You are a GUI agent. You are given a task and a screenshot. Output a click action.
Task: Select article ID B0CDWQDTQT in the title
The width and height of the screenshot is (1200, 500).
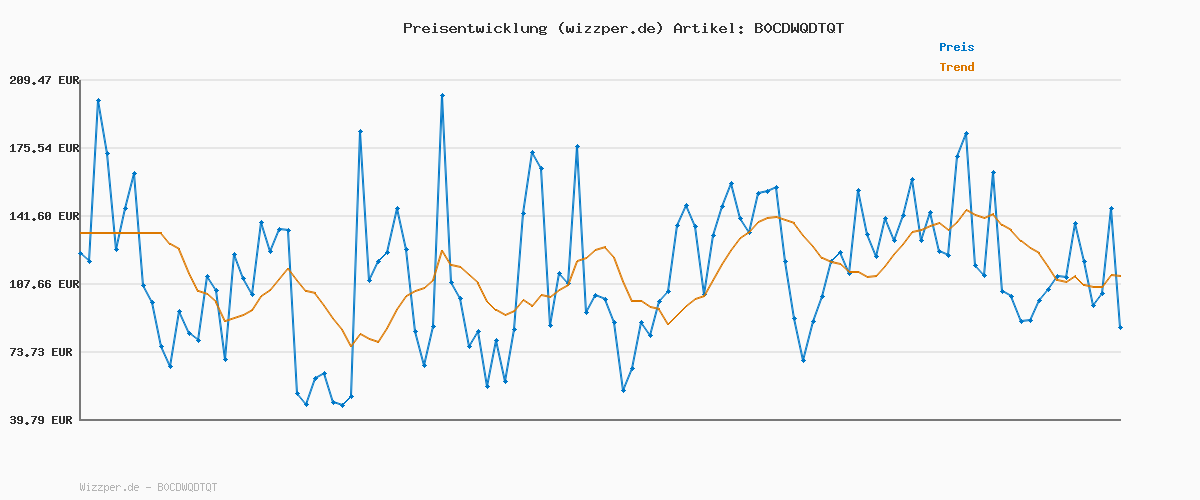(798, 28)
